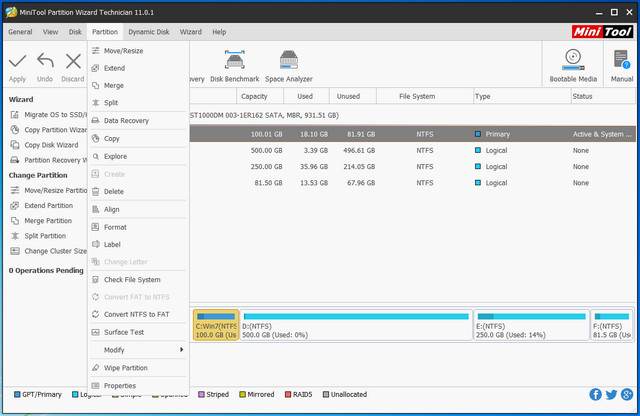
Task: Sort by the File System column header
Action: pos(424,96)
